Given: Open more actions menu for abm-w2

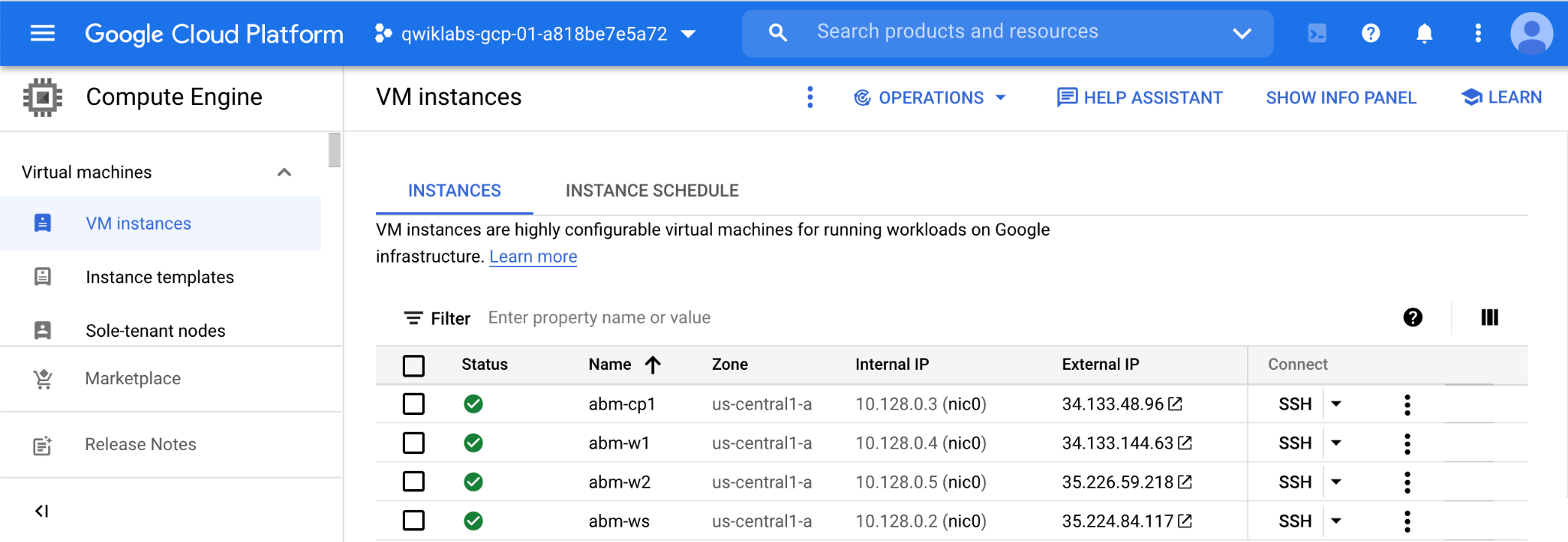Looking at the screenshot, I should [x=1407, y=482].
